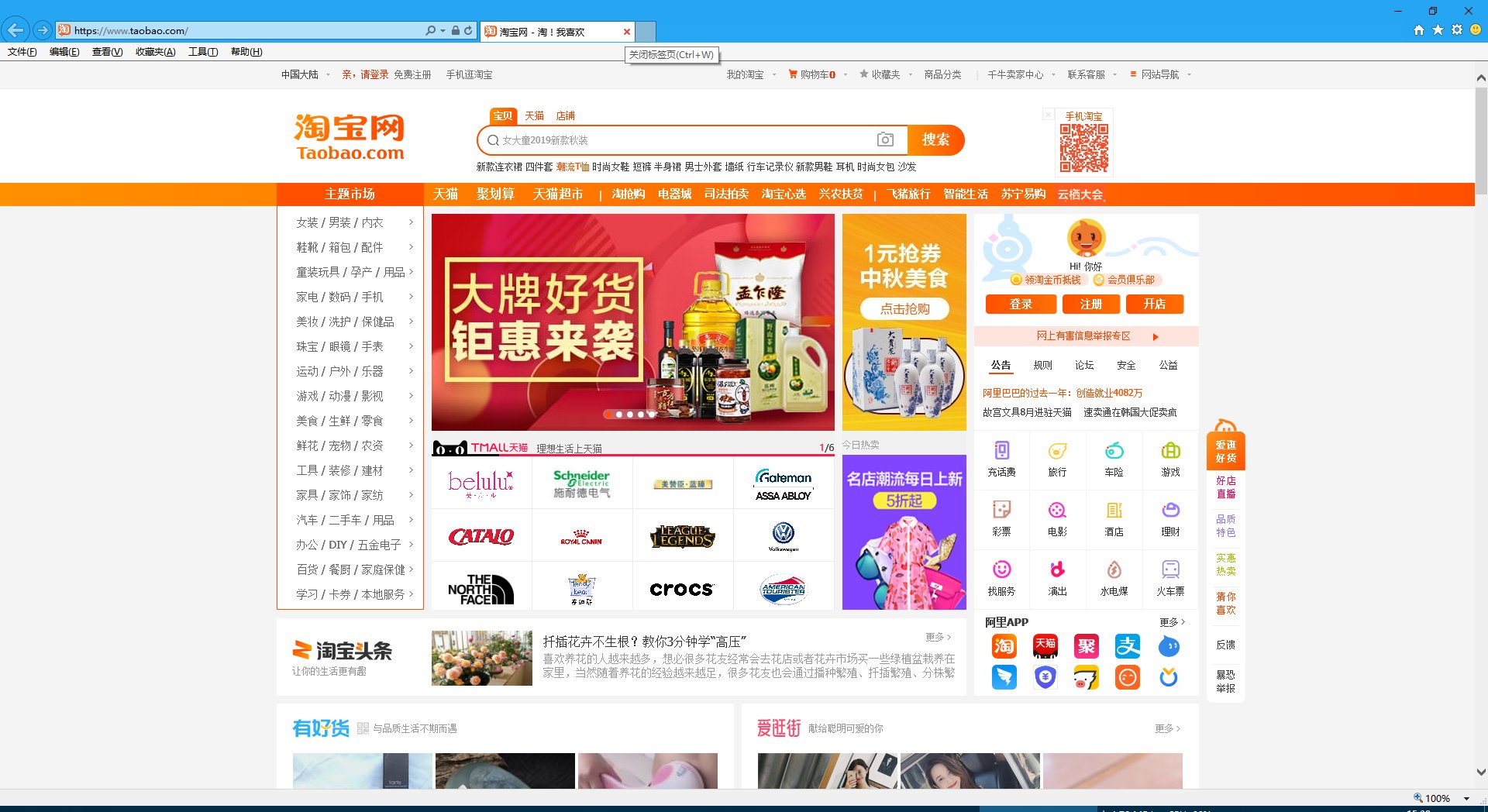Select the 理财 finance service icon
Screen dimensions: 1488x812
pyautogui.click(x=1170, y=518)
